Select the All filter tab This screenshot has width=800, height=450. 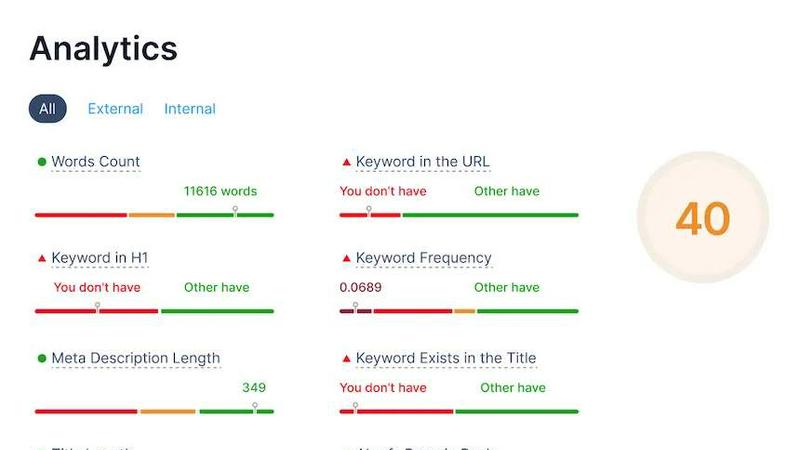(47, 109)
